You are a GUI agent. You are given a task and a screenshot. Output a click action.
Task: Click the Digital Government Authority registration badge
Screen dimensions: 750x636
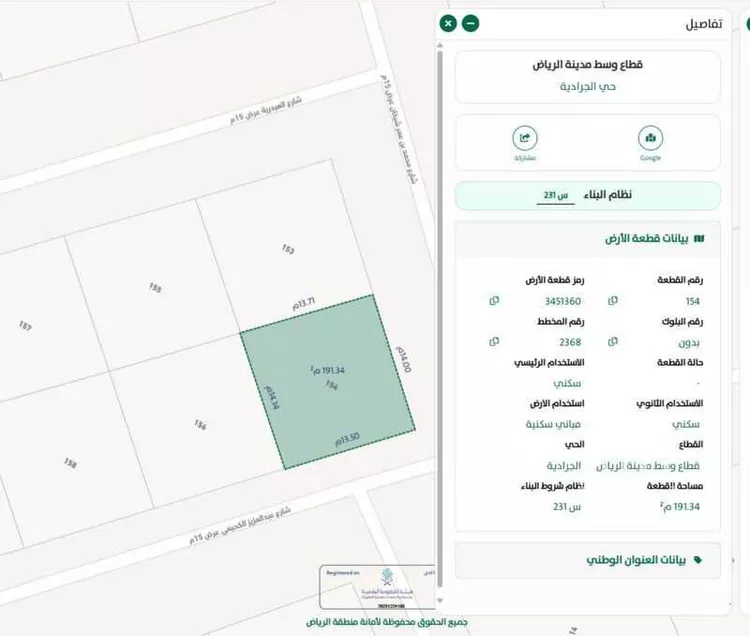(377, 587)
